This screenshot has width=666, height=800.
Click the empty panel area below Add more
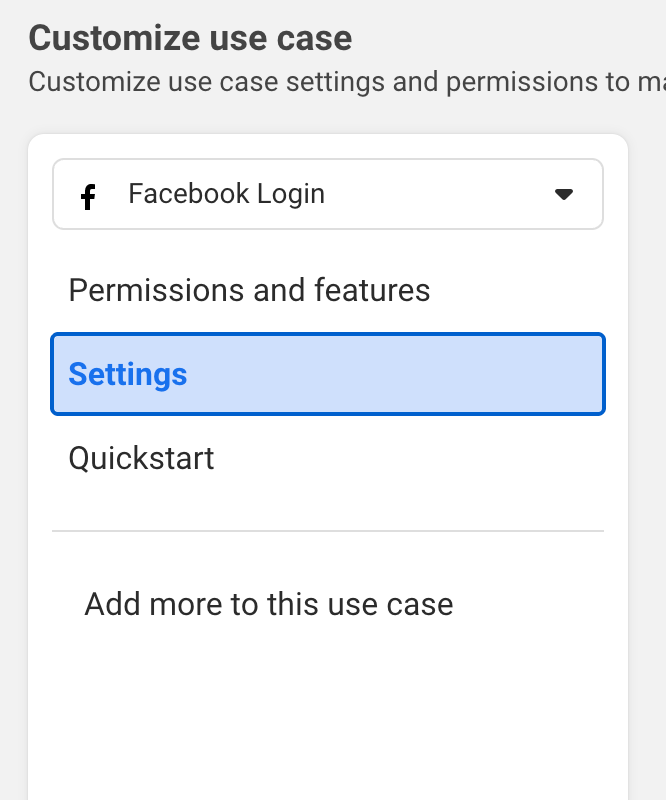point(327,710)
